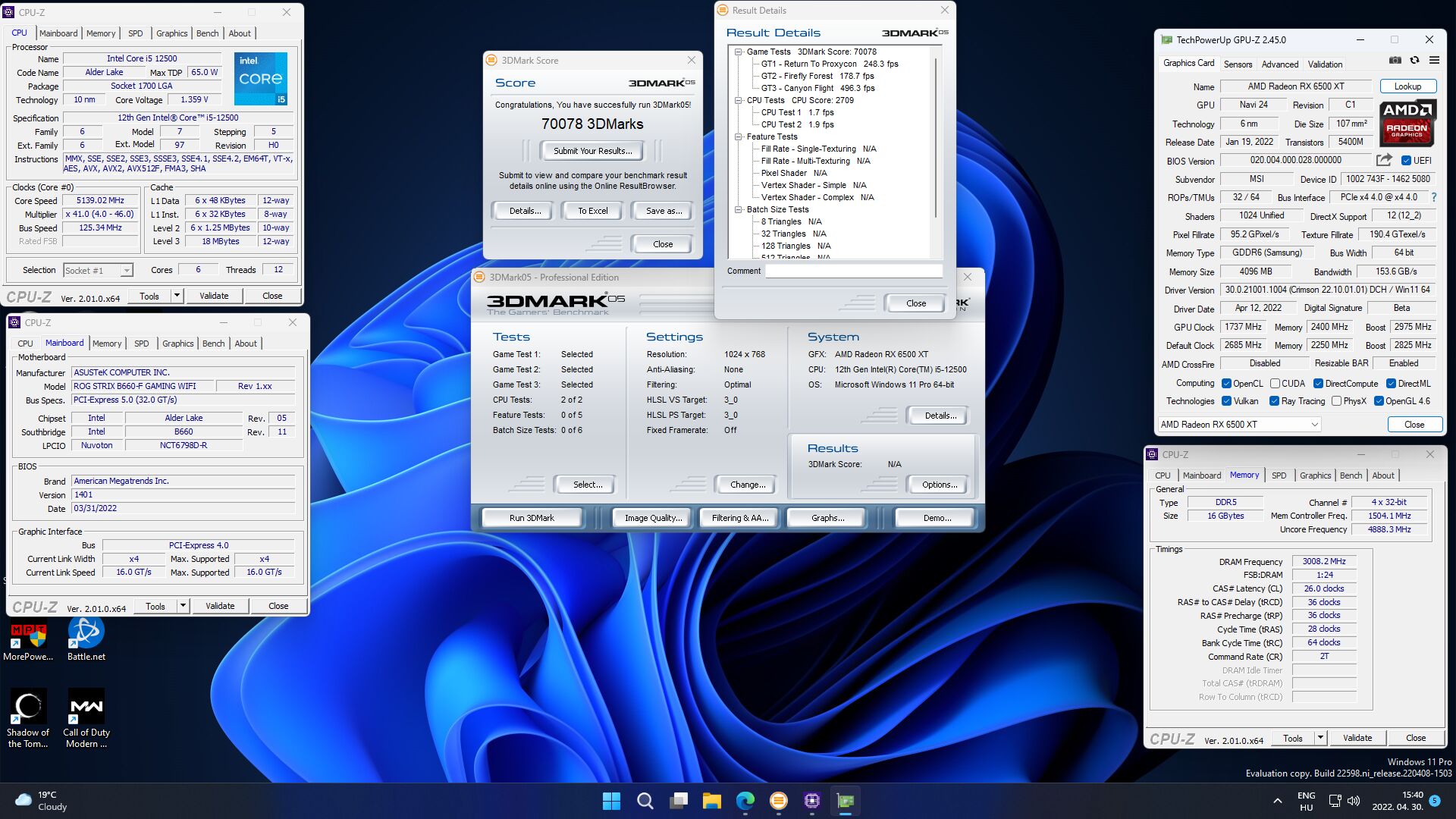Switch to GPU-Z taskbar icon
The width and height of the screenshot is (1456, 819).
[x=846, y=801]
